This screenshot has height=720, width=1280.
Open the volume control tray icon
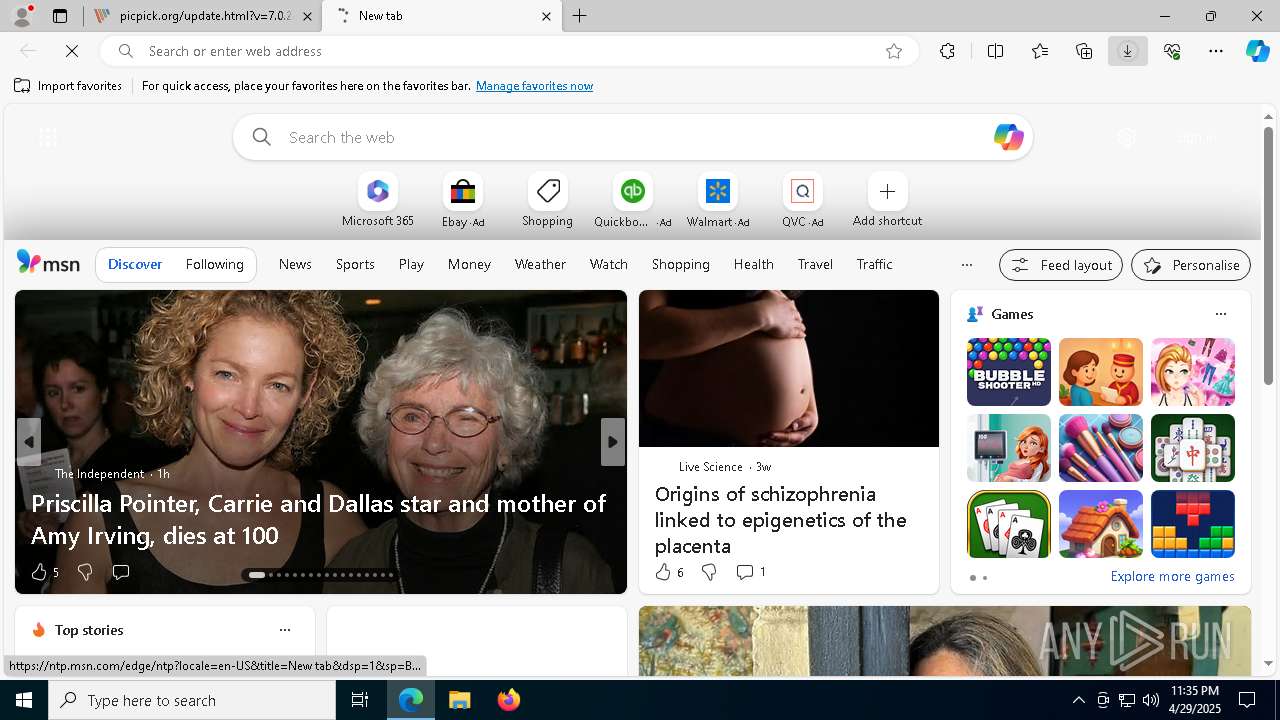point(1150,700)
